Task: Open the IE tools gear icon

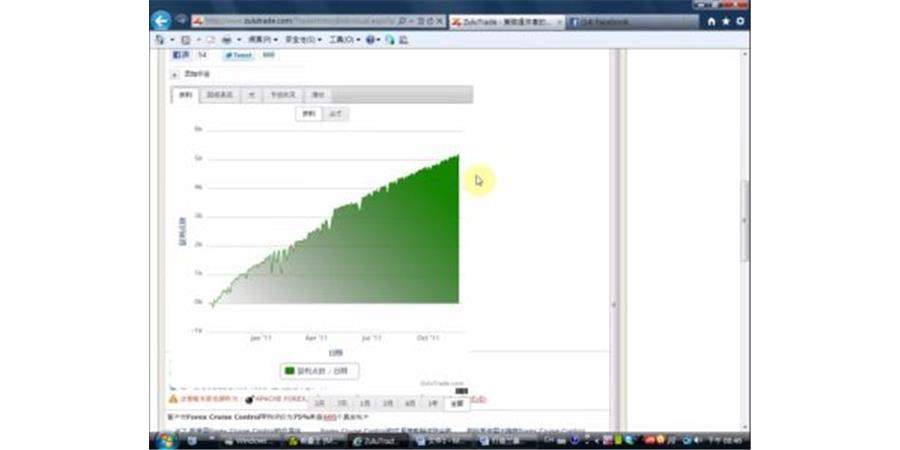Action: coord(739,21)
